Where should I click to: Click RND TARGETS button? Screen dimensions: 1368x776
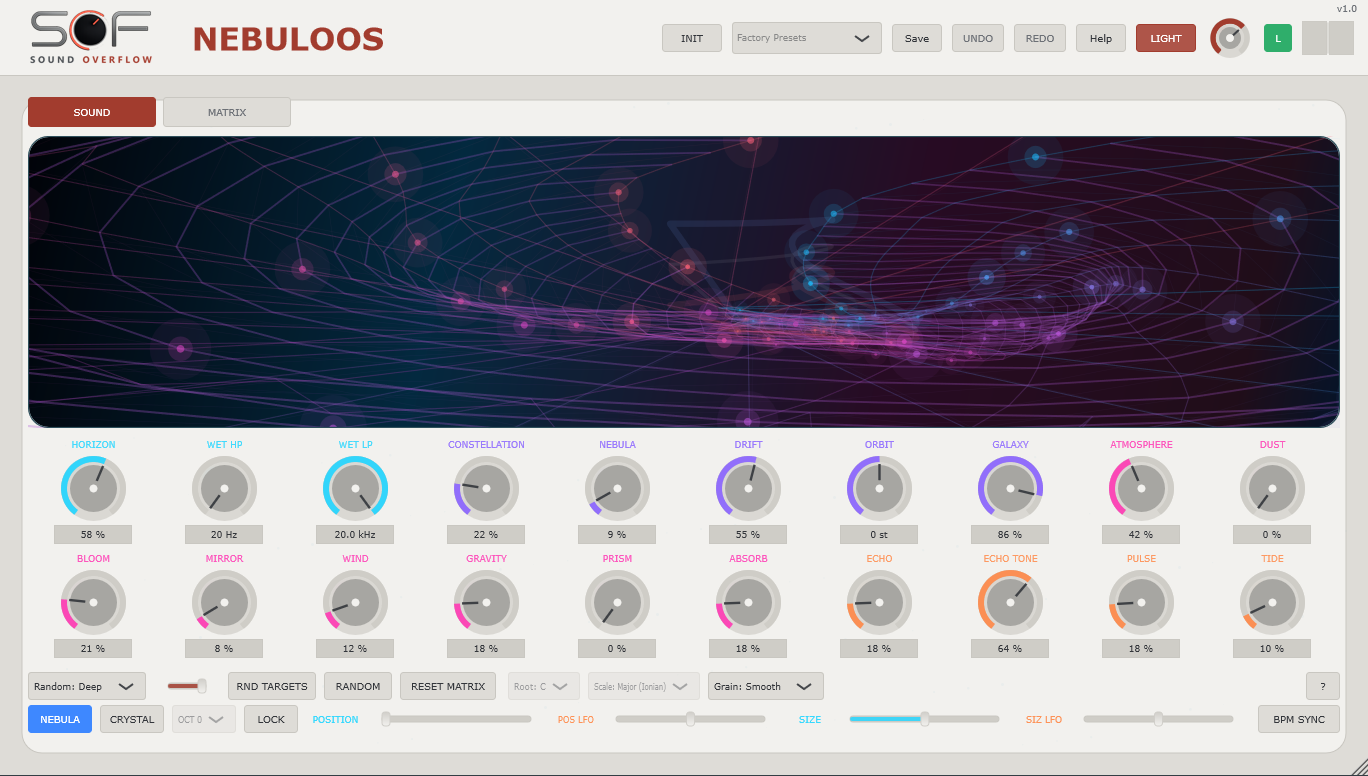coord(272,686)
